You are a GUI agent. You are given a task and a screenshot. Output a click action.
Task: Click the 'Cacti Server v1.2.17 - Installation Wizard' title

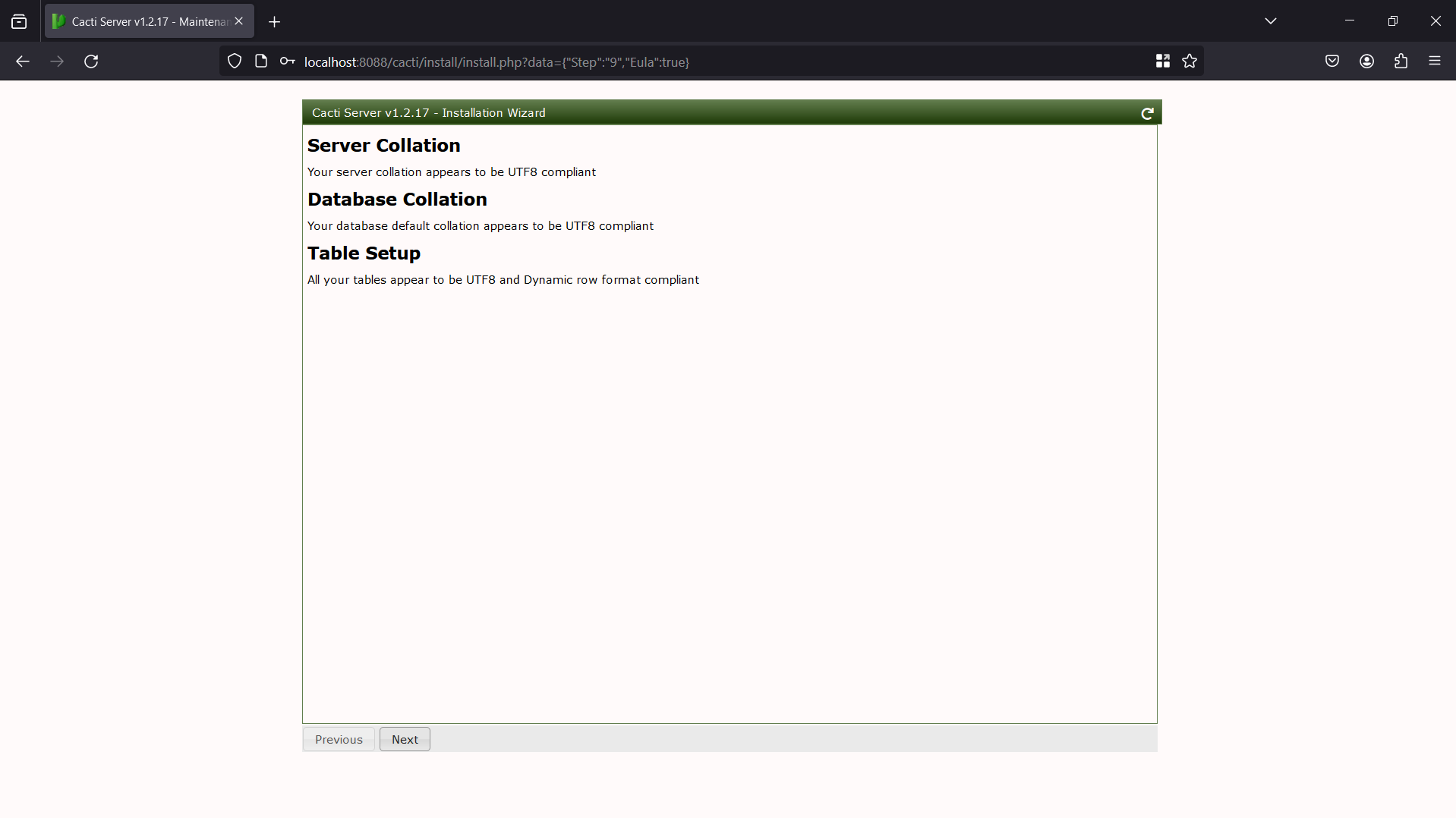[x=429, y=113]
